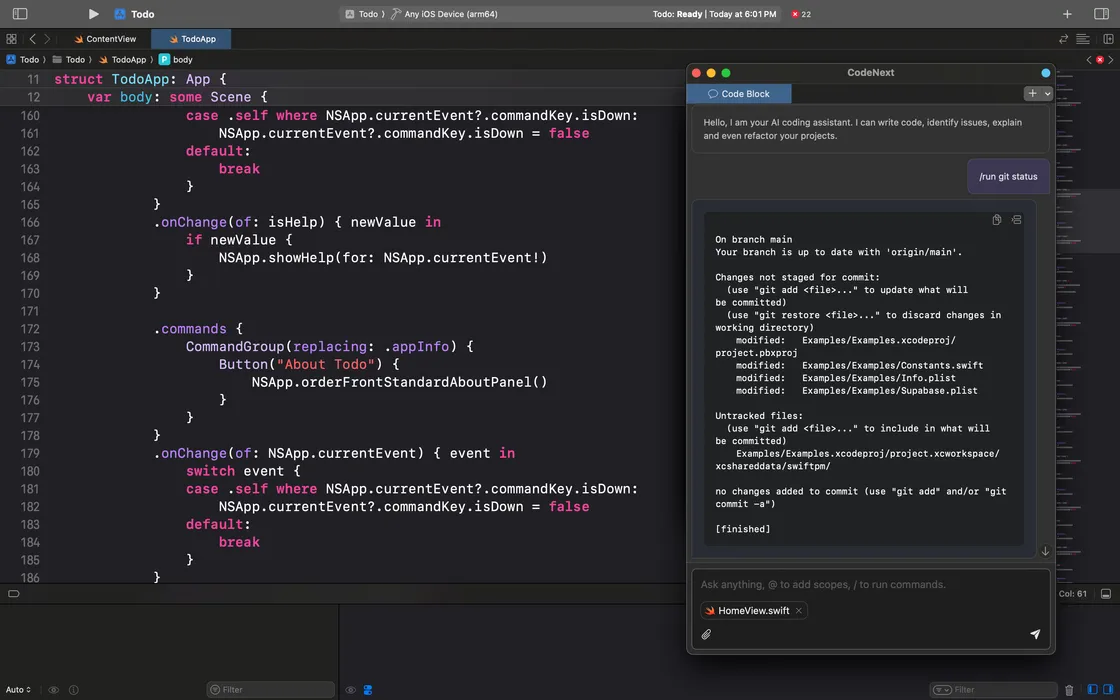Toggle the right inspector panel

(x=1101, y=14)
